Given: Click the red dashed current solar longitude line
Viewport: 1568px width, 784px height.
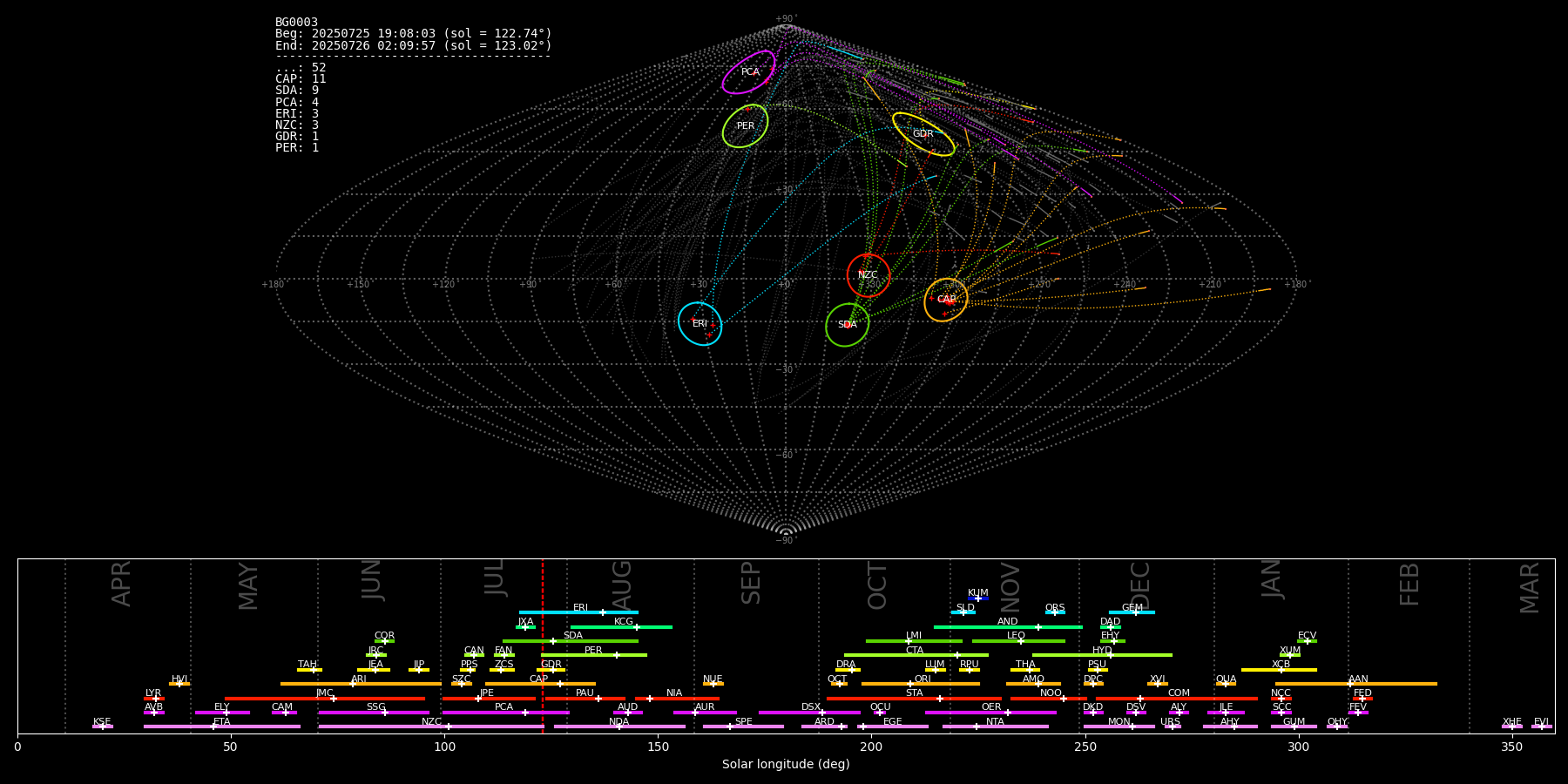Looking at the screenshot, I should [542, 645].
